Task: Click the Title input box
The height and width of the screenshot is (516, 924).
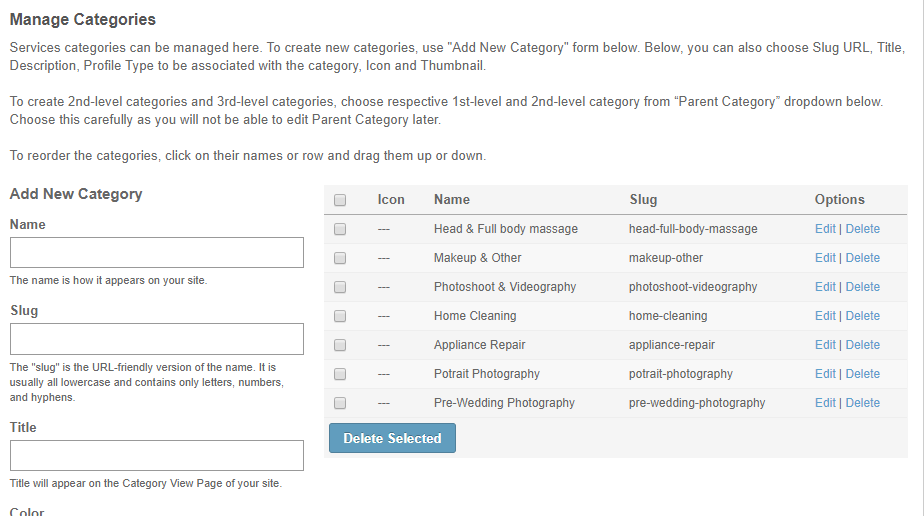Action: coord(157,456)
